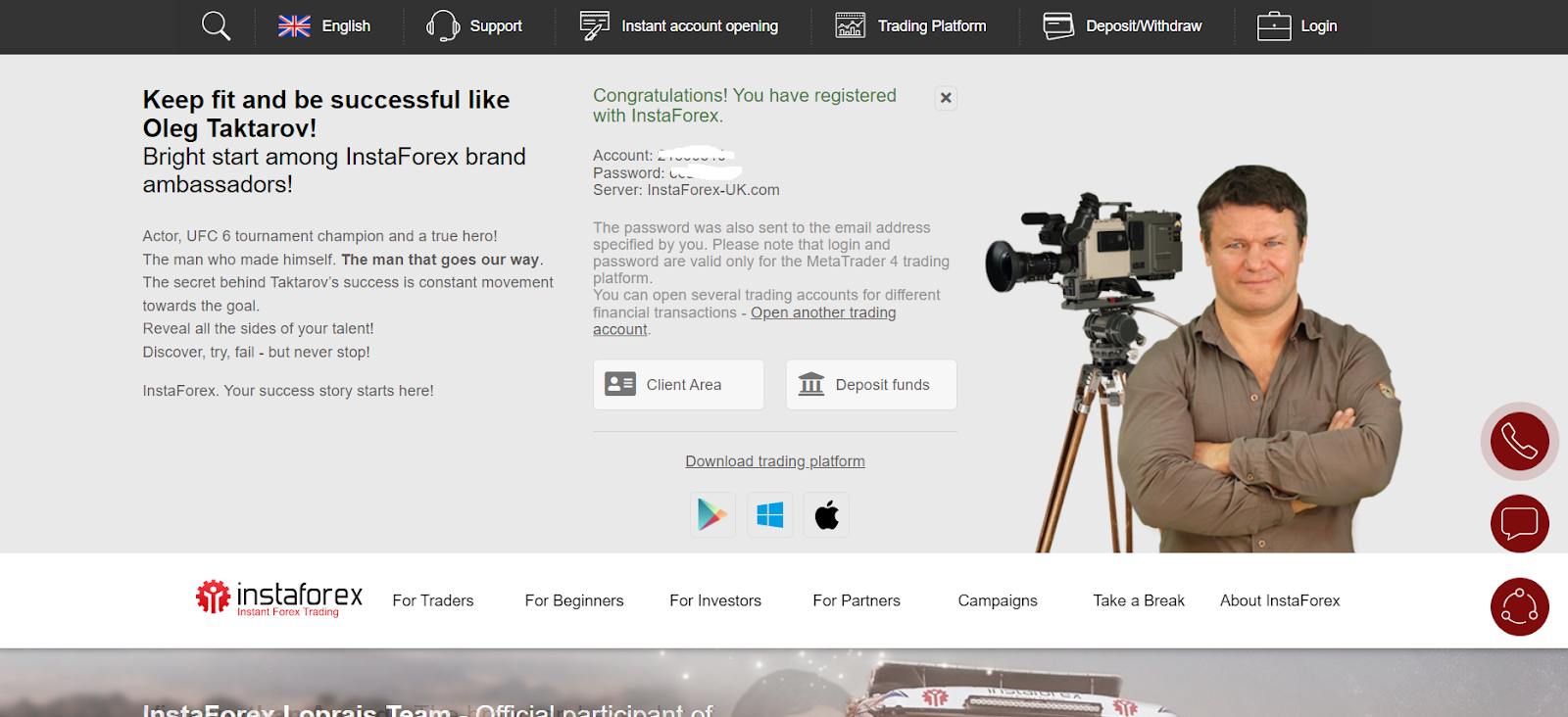The width and height of the screenshot is (1568, 717).
Task: Click the Client Area button
Action: (x=678, y=384)
